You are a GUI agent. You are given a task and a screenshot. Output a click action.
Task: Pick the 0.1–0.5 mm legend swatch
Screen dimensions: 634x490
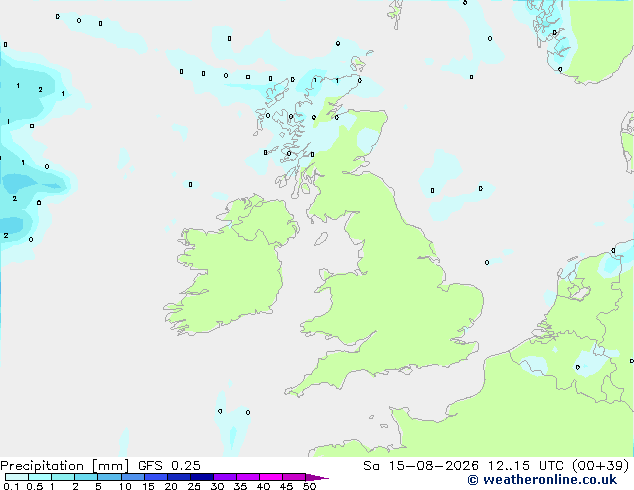tap(17, 477)
